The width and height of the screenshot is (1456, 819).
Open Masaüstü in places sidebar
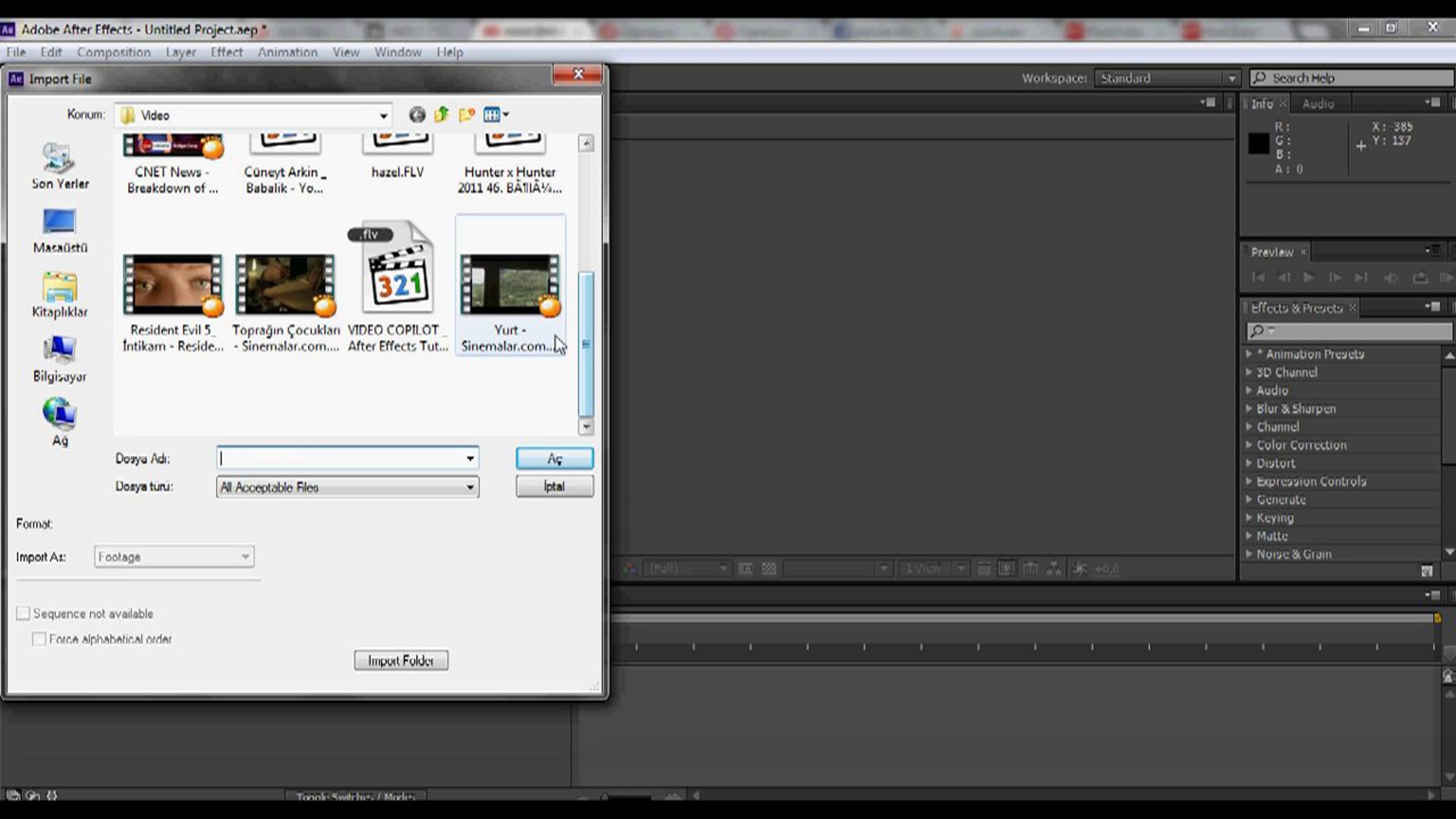pos(60,231)
